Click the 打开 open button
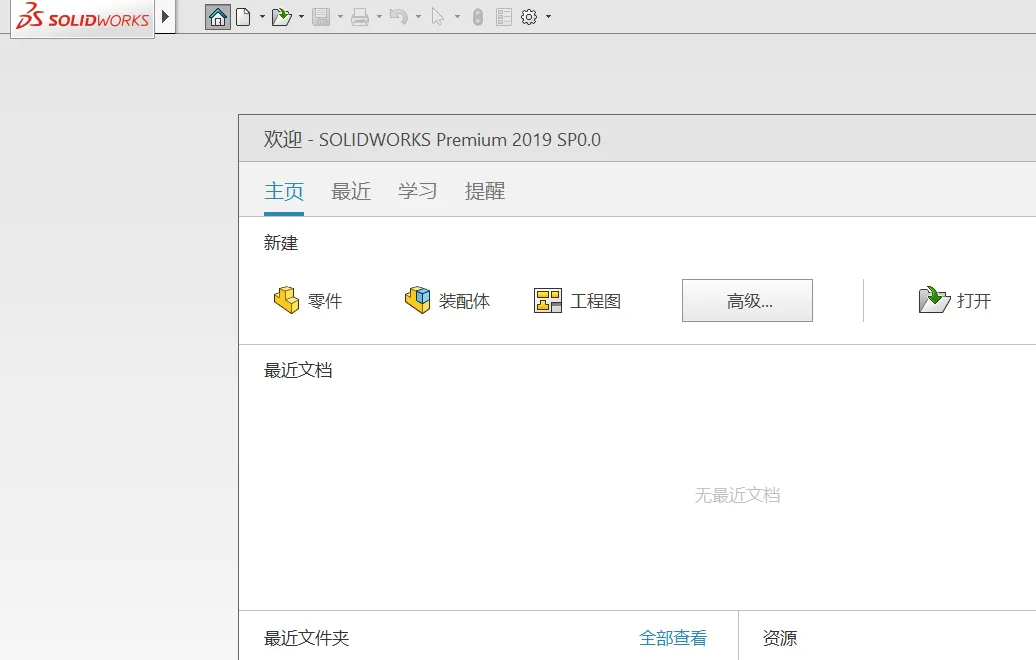Image resolution: width=1036 pixels, height=660 pixels. pyautogui.click(x=955, y=301)
